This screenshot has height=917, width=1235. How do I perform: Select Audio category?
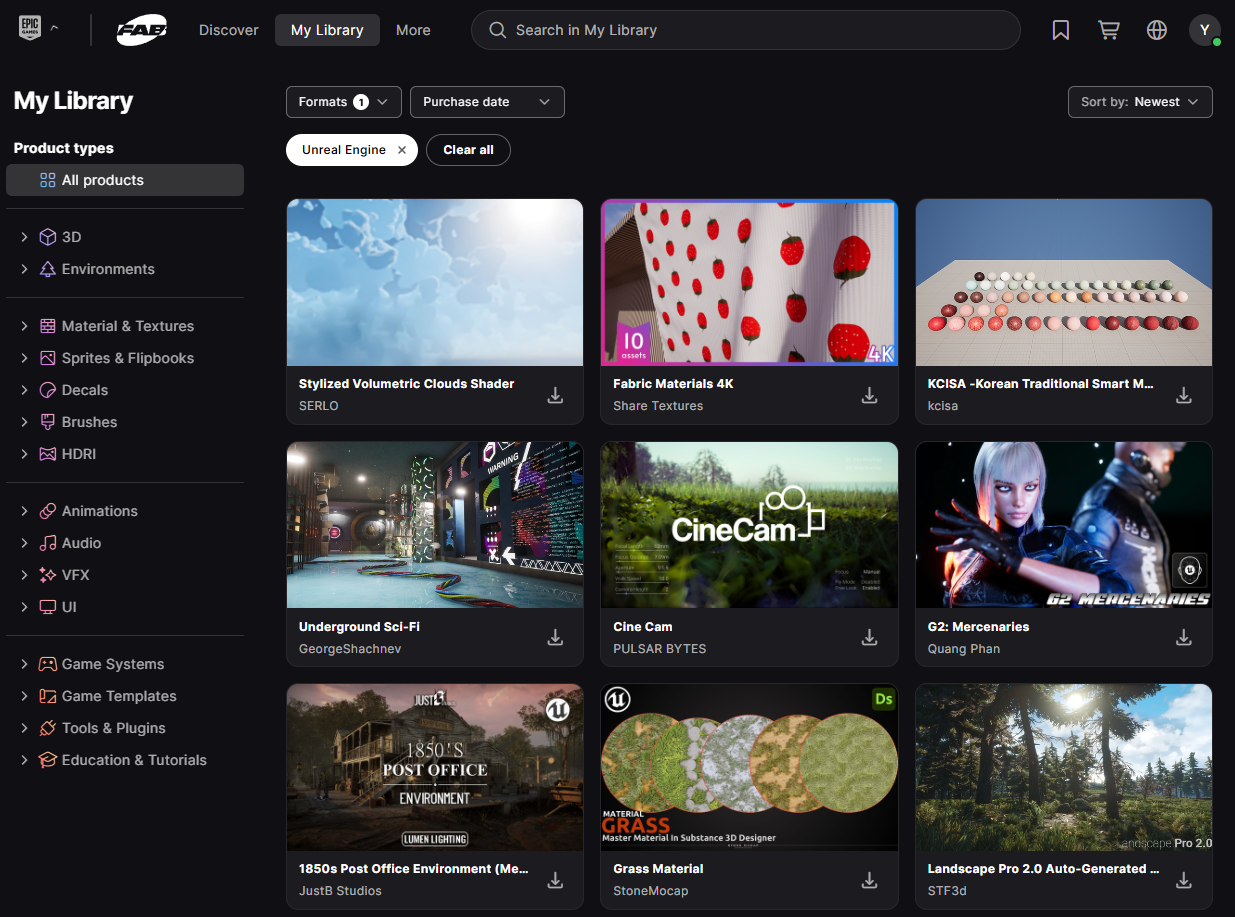click(x=81, y=543)
